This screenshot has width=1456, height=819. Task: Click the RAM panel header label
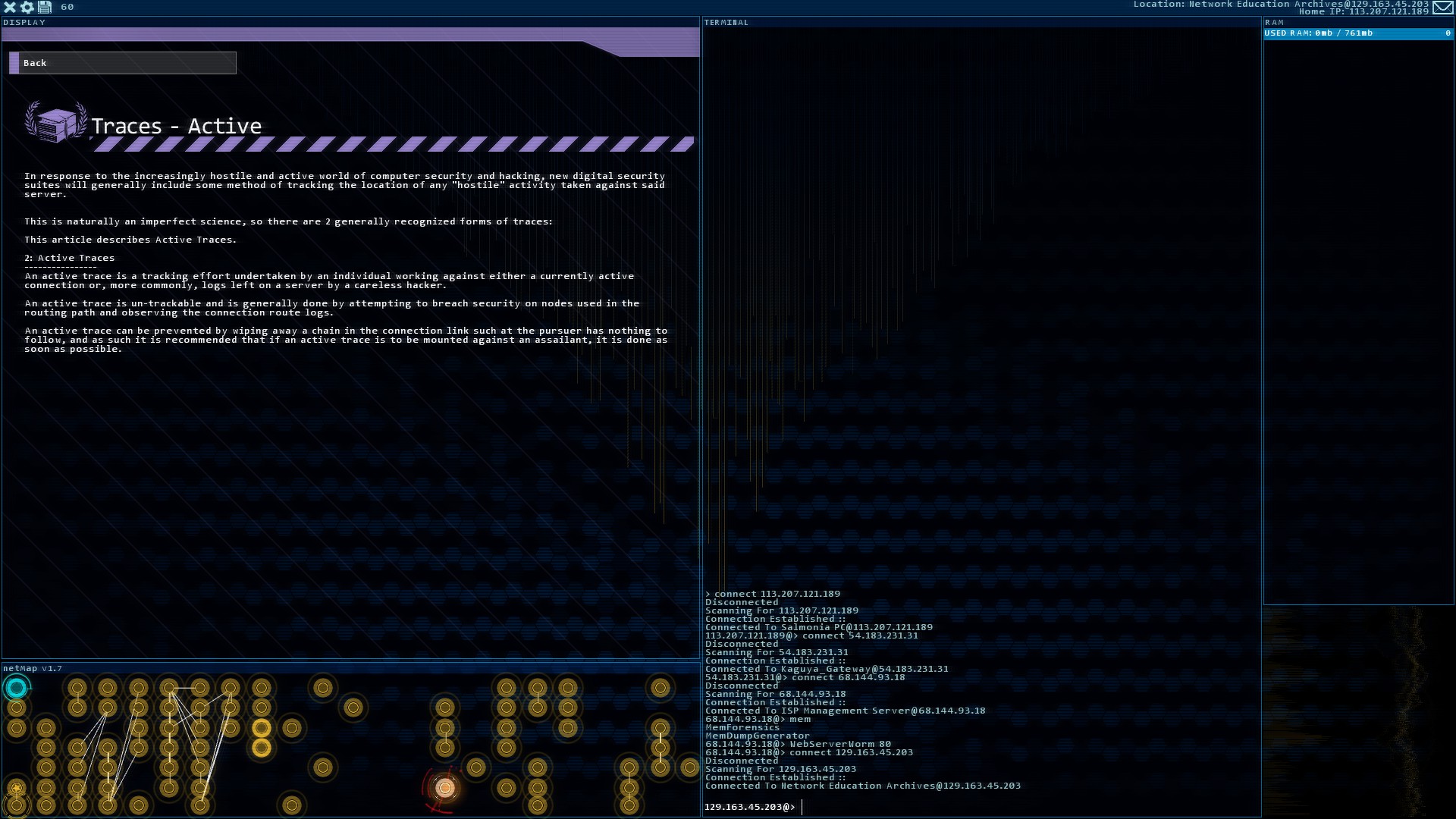1274,22
